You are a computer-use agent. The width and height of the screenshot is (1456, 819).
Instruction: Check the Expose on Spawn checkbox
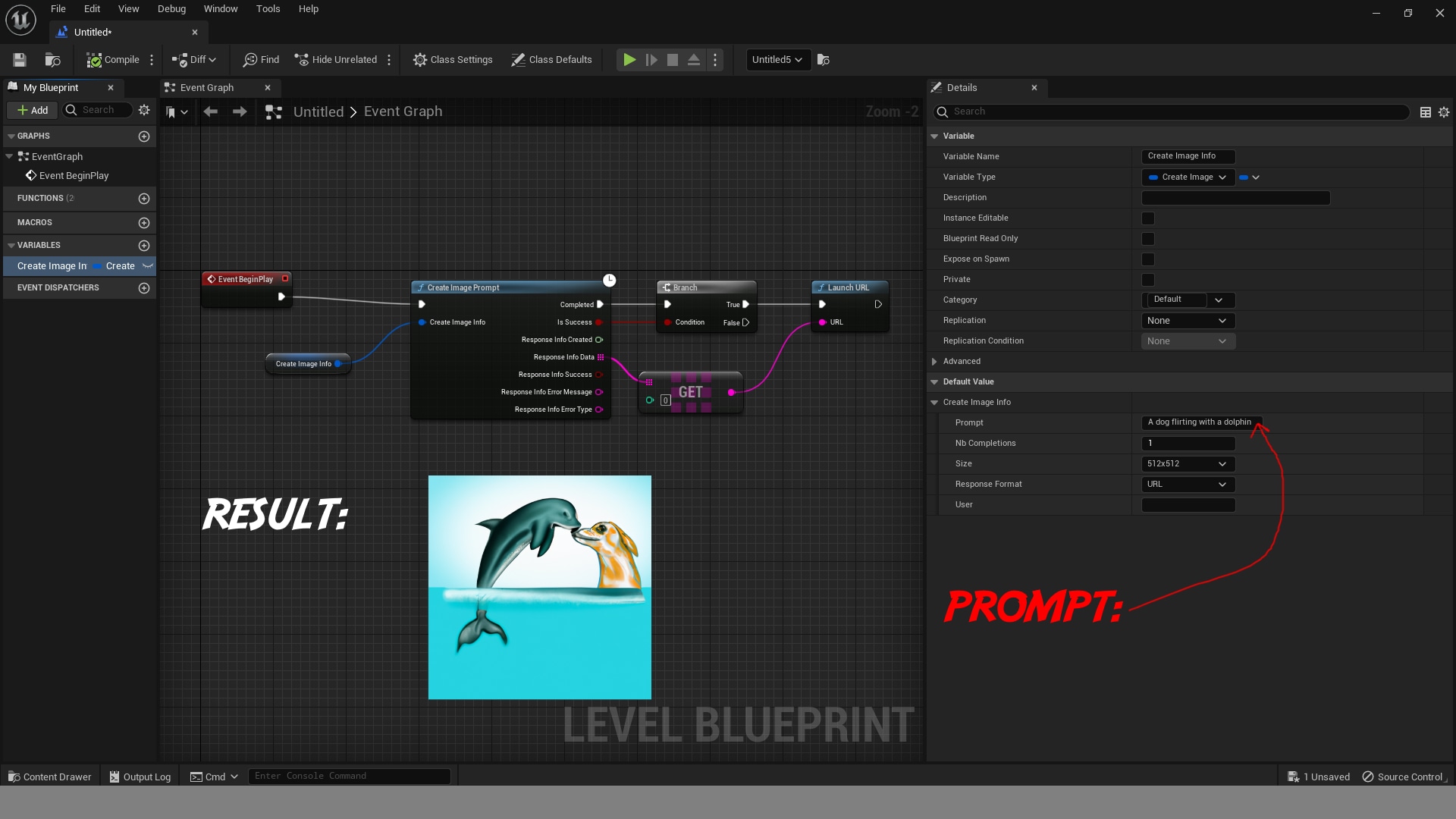click(1148, 259)
